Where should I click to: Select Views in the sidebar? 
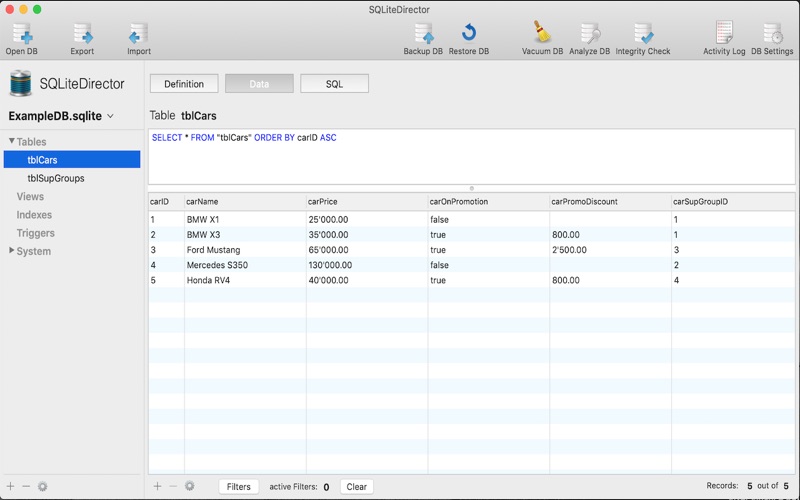point(30,196)
